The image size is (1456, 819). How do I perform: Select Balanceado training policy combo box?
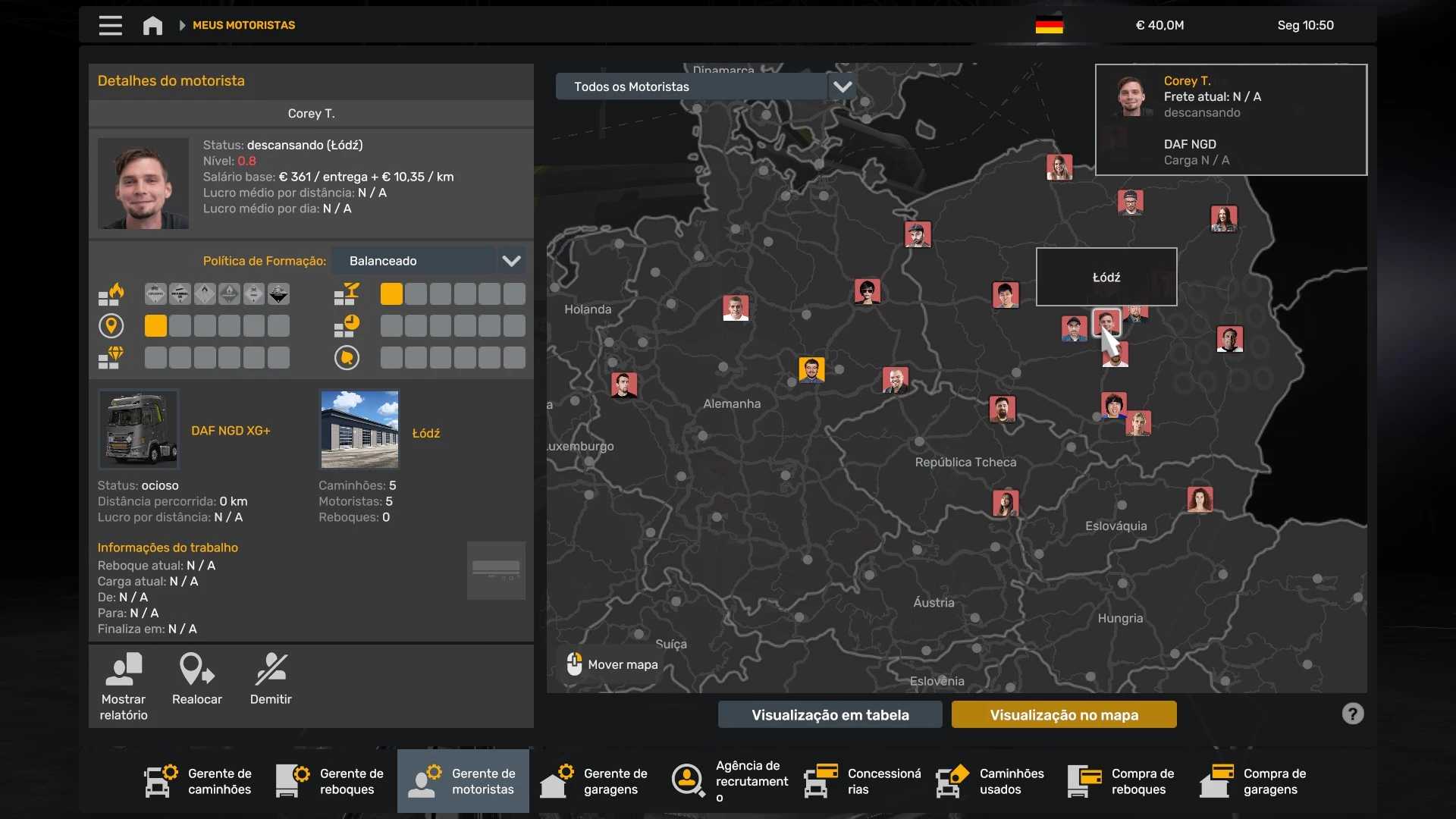click(x=414, y=261)
